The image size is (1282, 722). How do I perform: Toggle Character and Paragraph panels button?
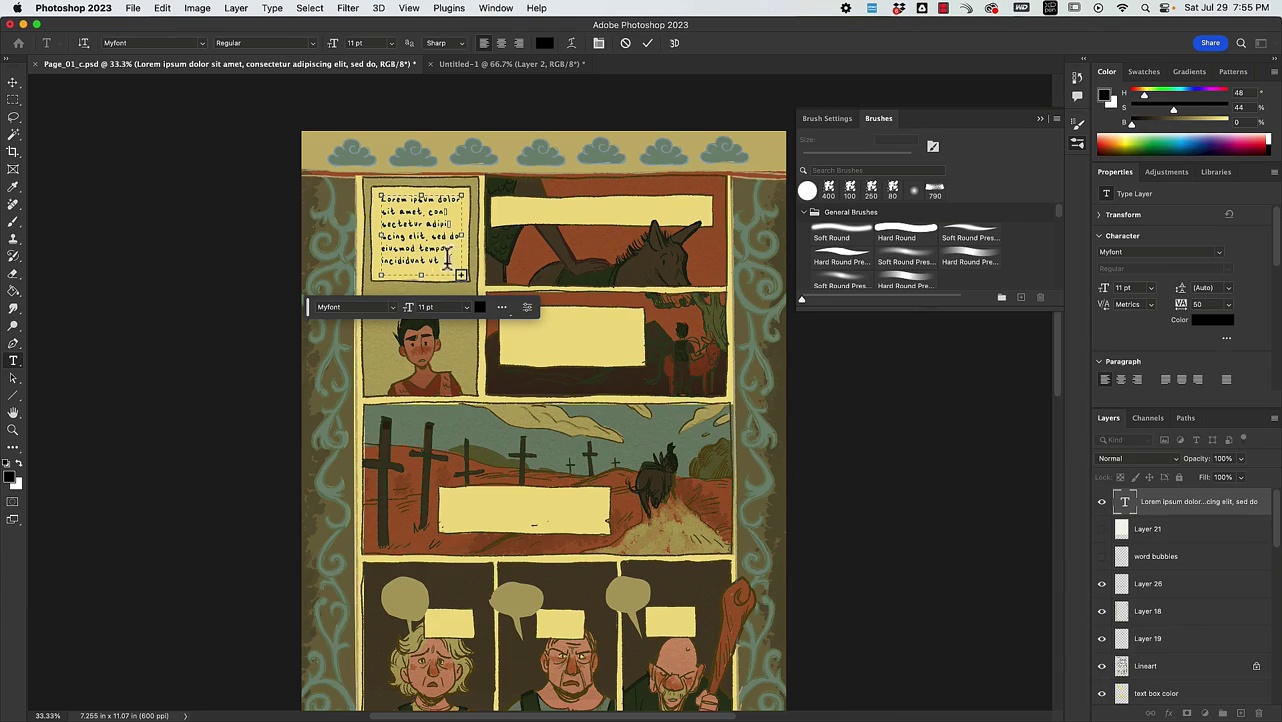[x=599, y=43]
